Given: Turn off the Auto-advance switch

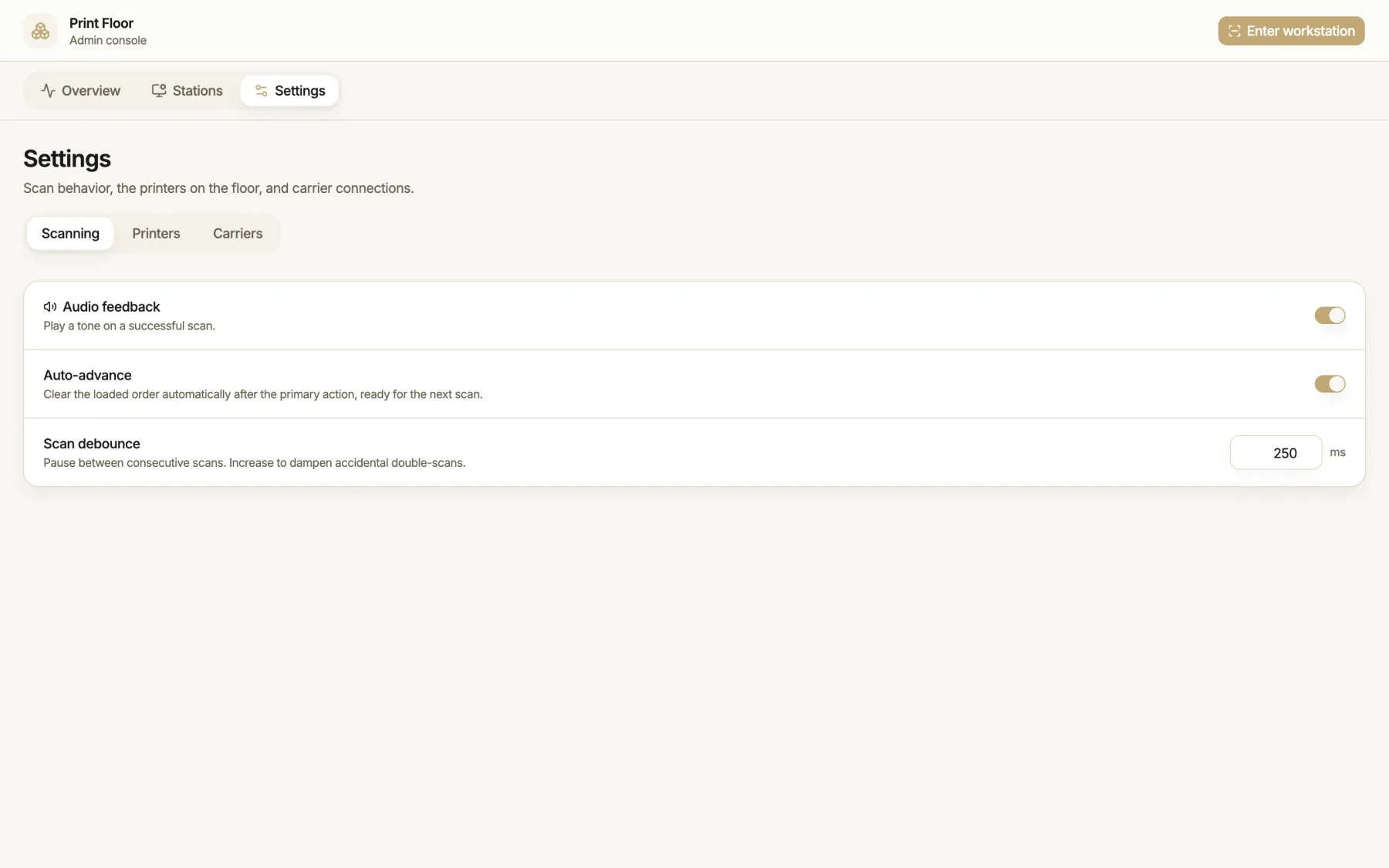Looking at the screenshot, I should pos(1330,384).
